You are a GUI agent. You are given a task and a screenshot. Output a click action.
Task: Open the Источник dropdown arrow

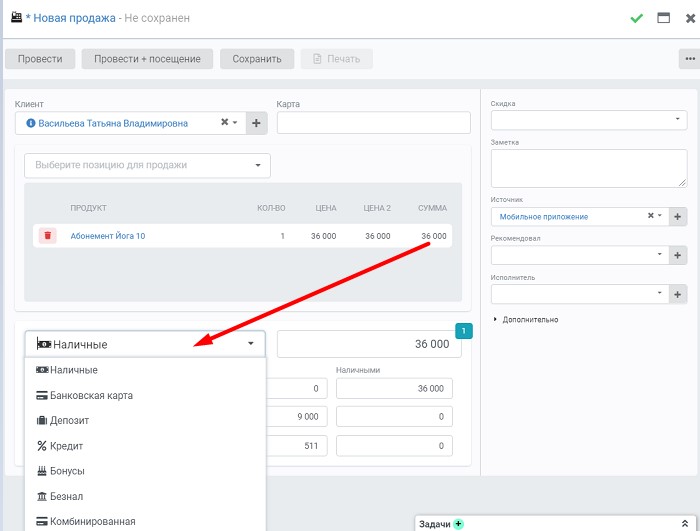click(x=660, y=216)
